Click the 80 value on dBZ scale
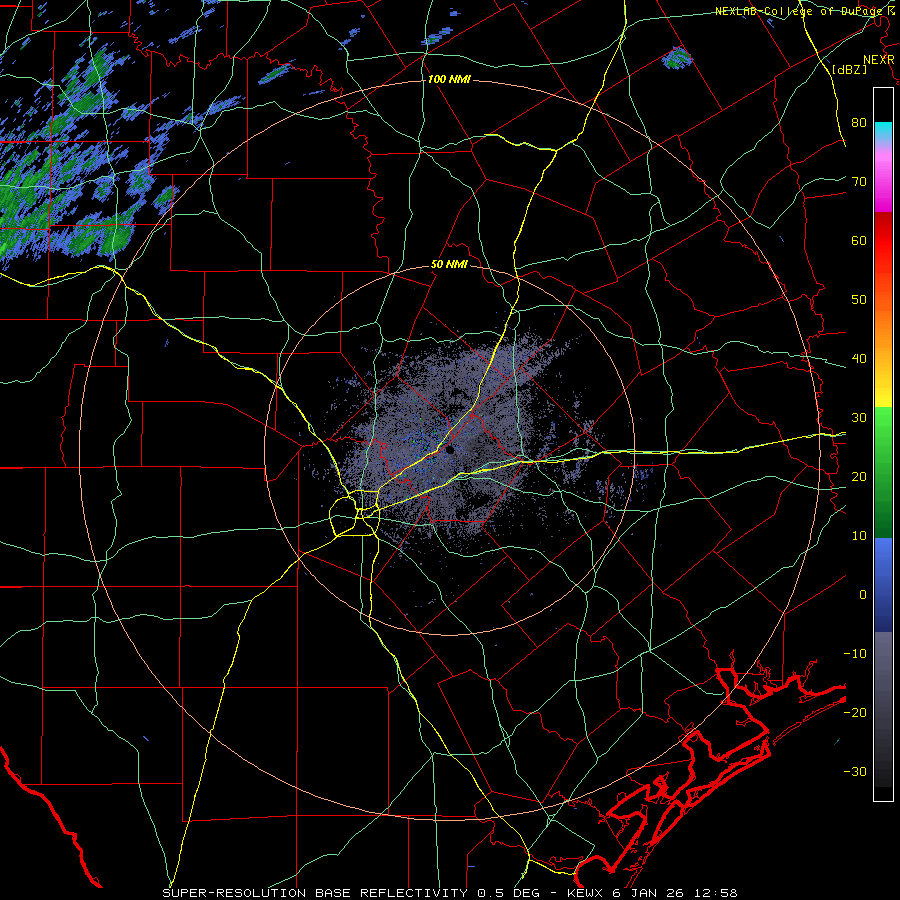This screenshot has height=900, width=900. tap(859, 123)
